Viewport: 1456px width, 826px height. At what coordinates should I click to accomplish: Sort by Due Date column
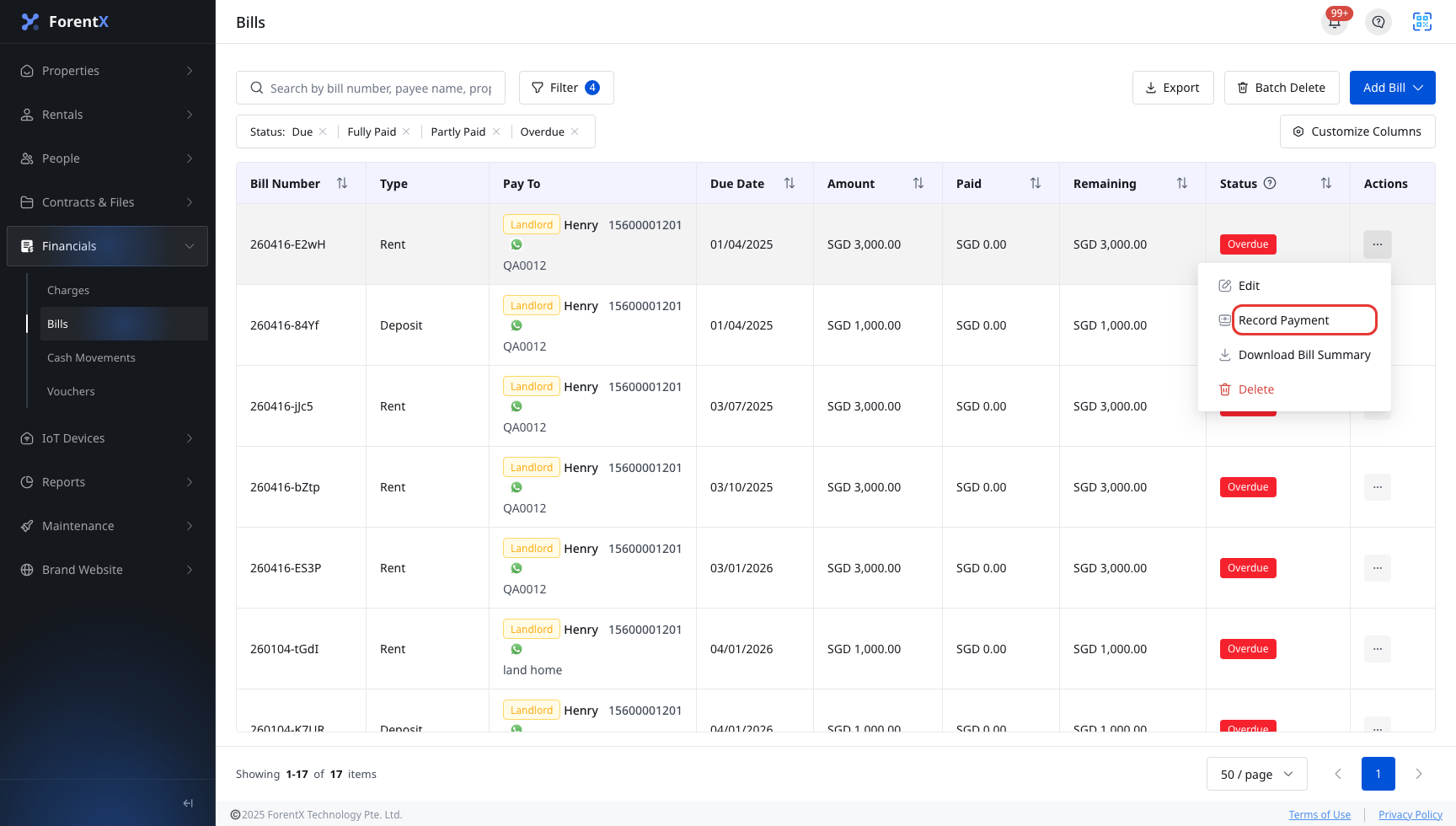tap(790, 183)
